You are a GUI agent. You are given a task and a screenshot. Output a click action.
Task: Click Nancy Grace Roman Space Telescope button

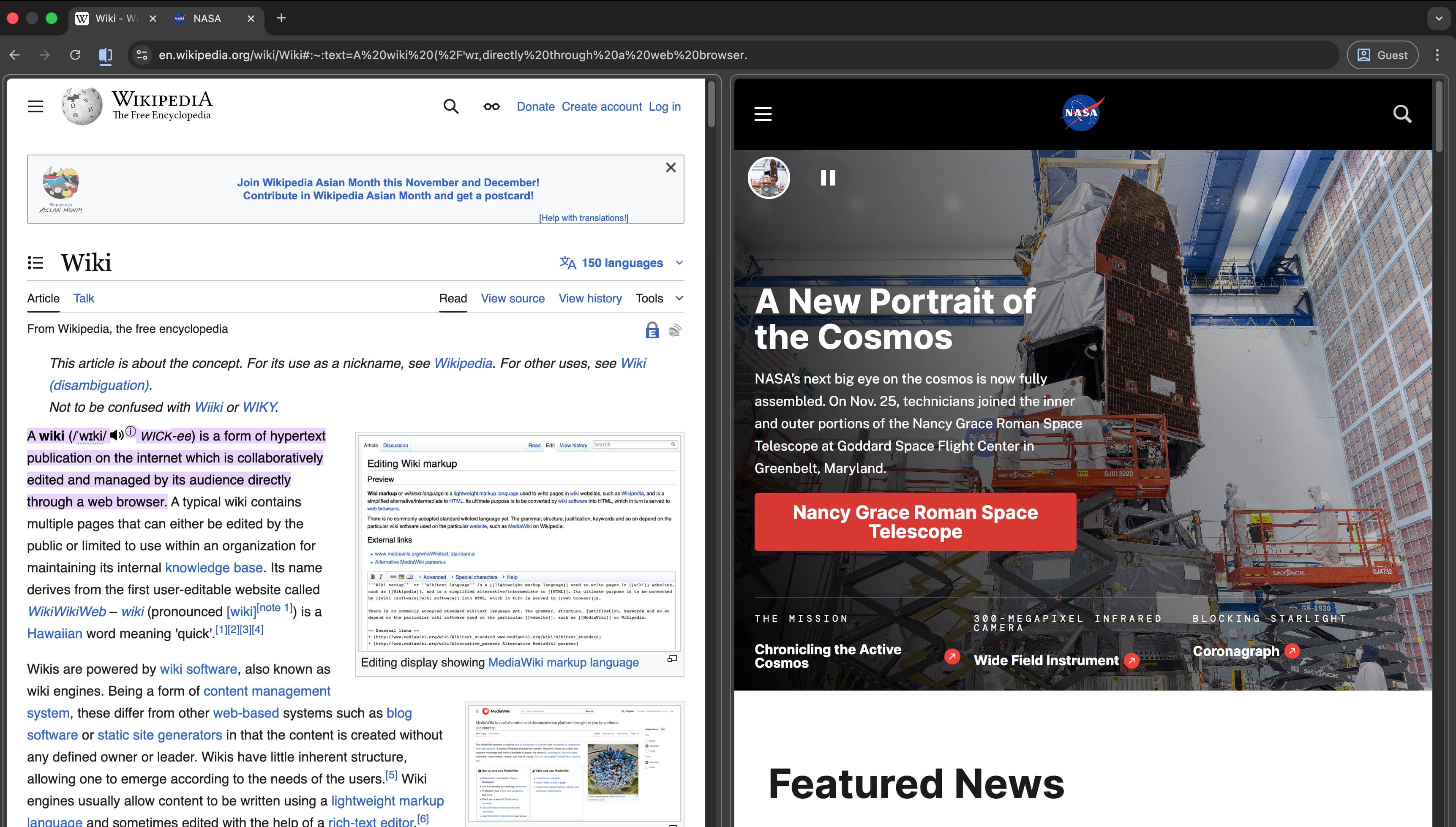(x=915, y=522)
